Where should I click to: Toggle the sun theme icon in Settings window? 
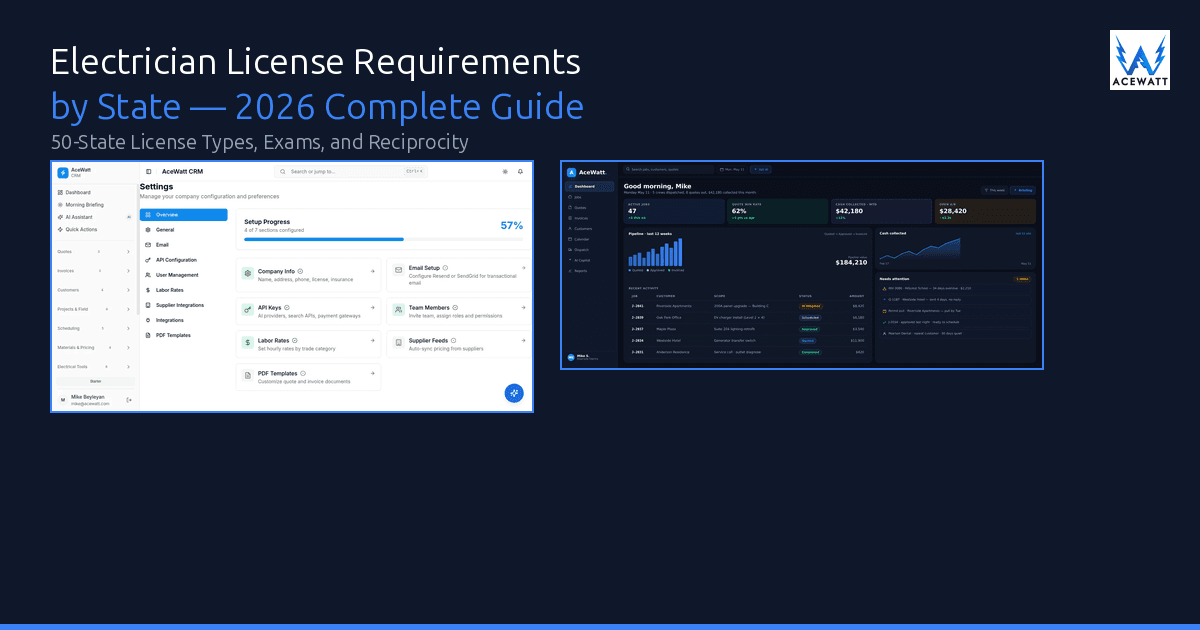point(505,172)
